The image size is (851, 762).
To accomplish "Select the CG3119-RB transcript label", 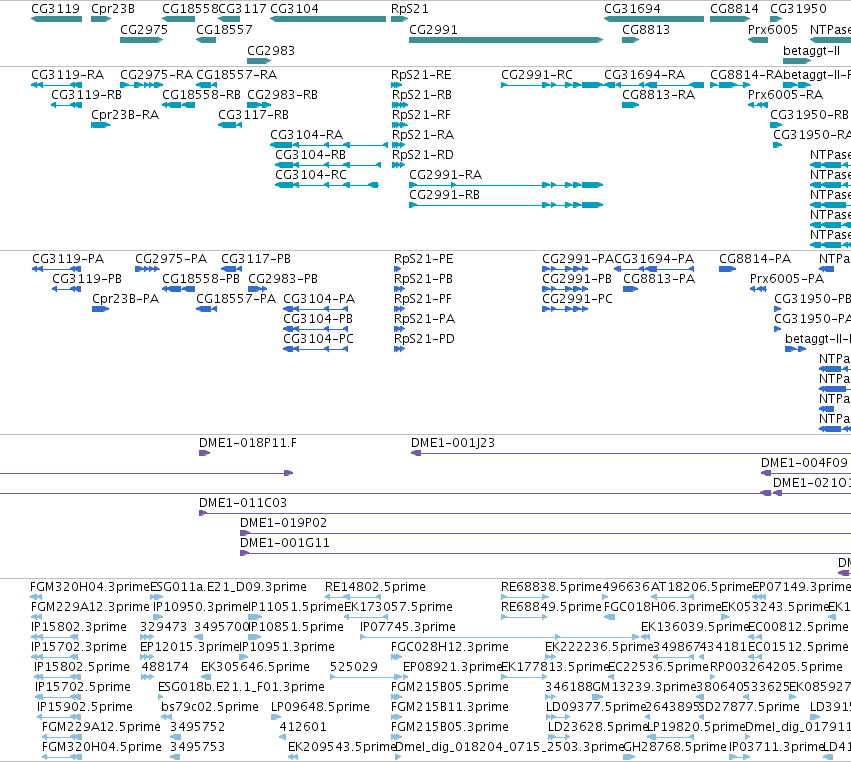I will tap(86, 94).
